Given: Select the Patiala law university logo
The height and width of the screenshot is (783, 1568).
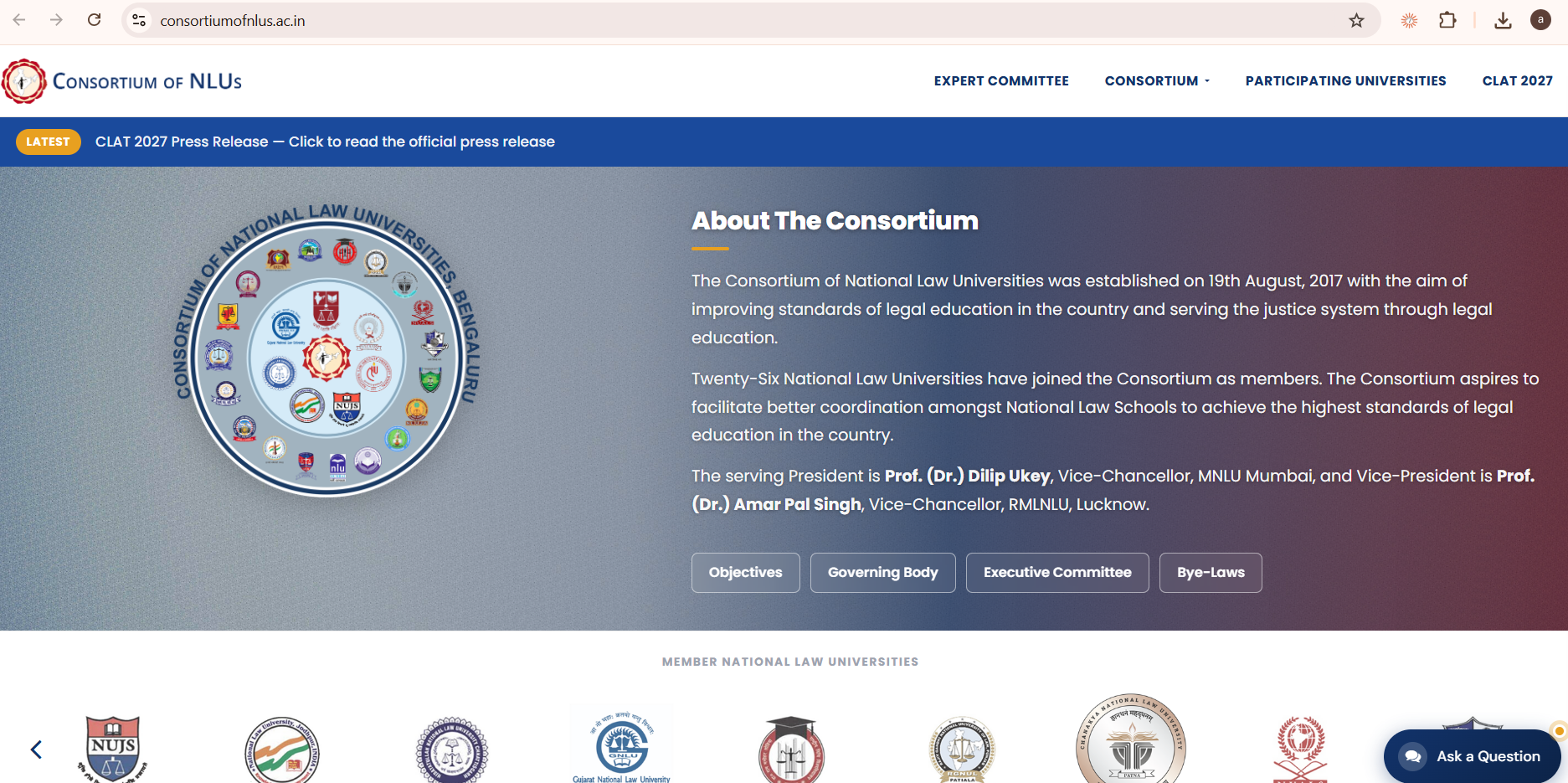Looking at the screenshot, I should pos(962,750).
